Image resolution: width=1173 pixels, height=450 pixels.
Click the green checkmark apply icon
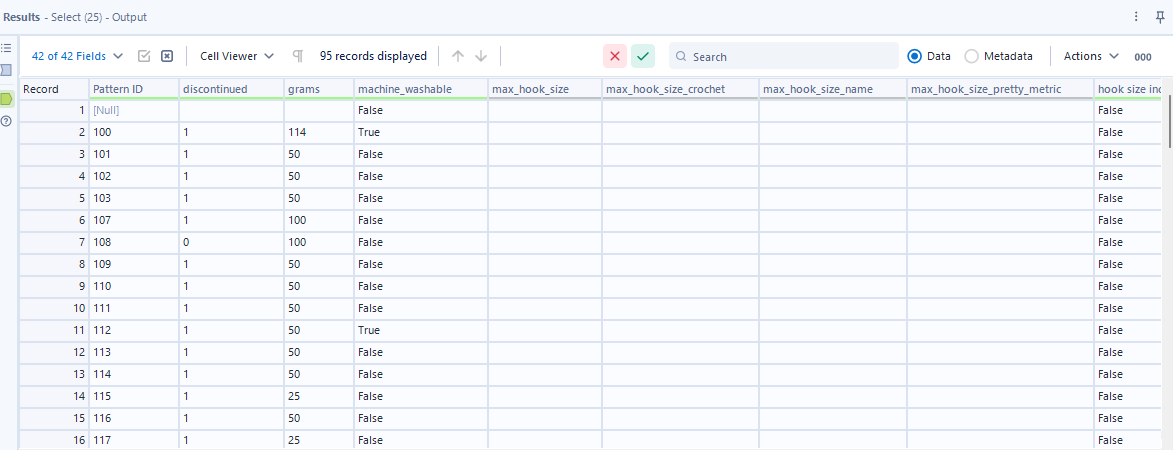point(643,56)
